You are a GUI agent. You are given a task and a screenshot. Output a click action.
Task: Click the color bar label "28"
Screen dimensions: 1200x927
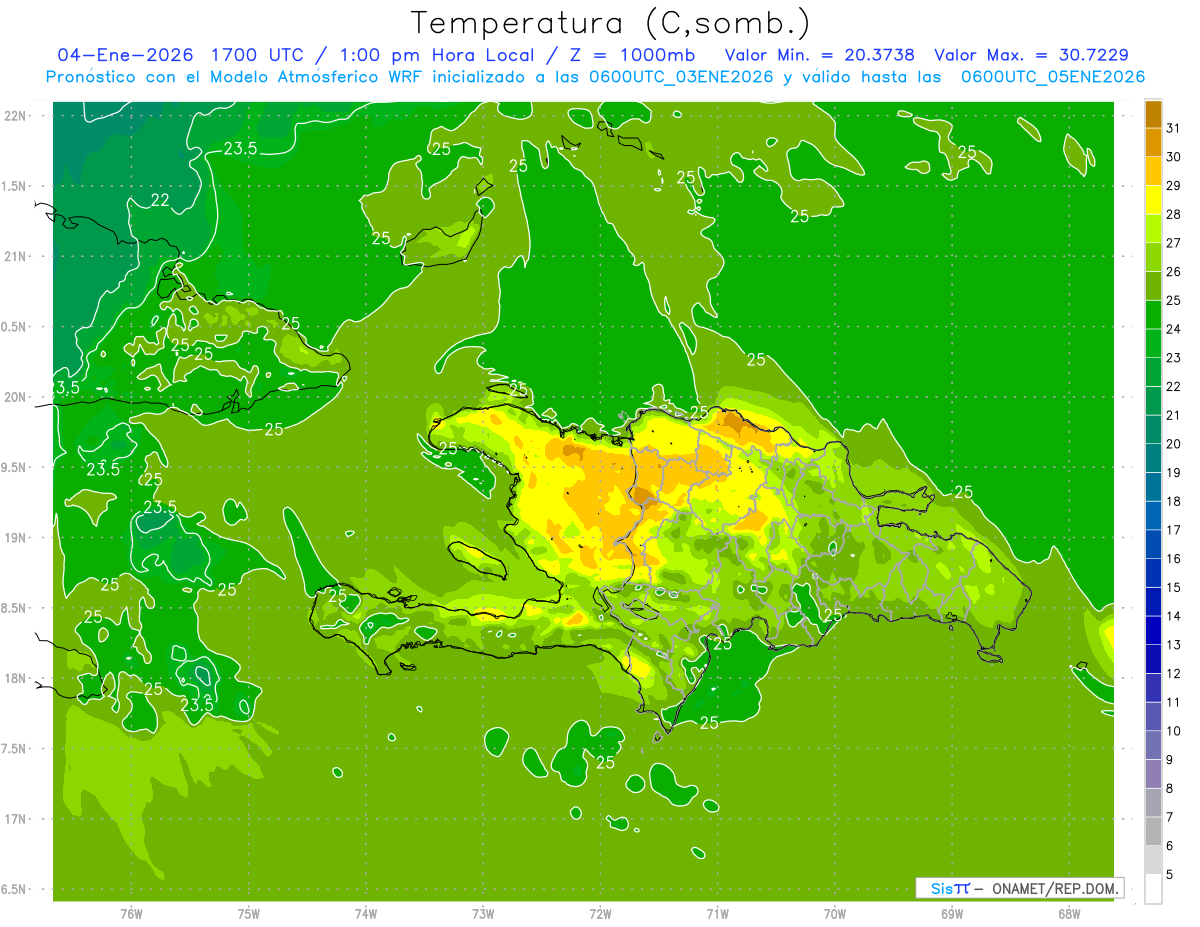pyautogui.click(x=1173, y=214)
